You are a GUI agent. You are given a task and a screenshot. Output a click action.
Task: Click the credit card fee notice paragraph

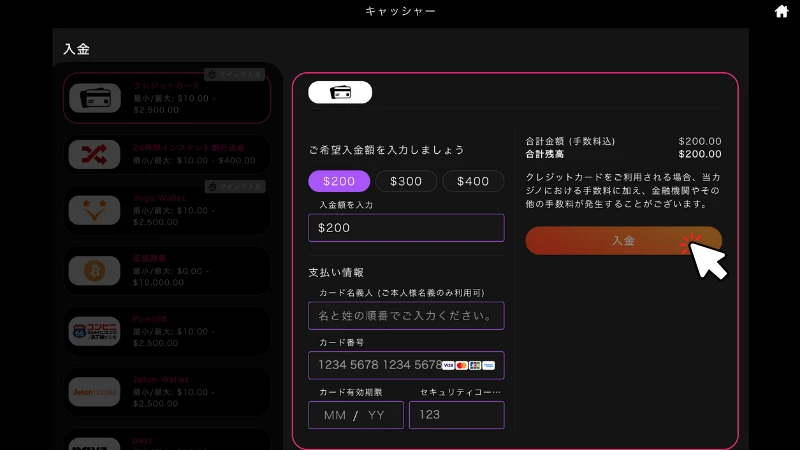click(x=623, y=190)
